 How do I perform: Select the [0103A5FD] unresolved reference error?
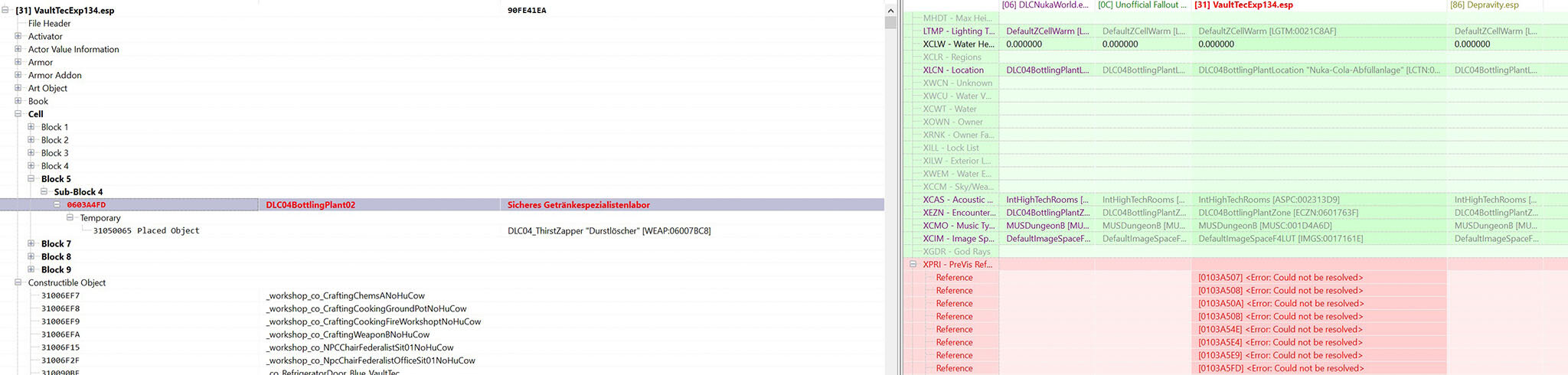point(1280,369)
